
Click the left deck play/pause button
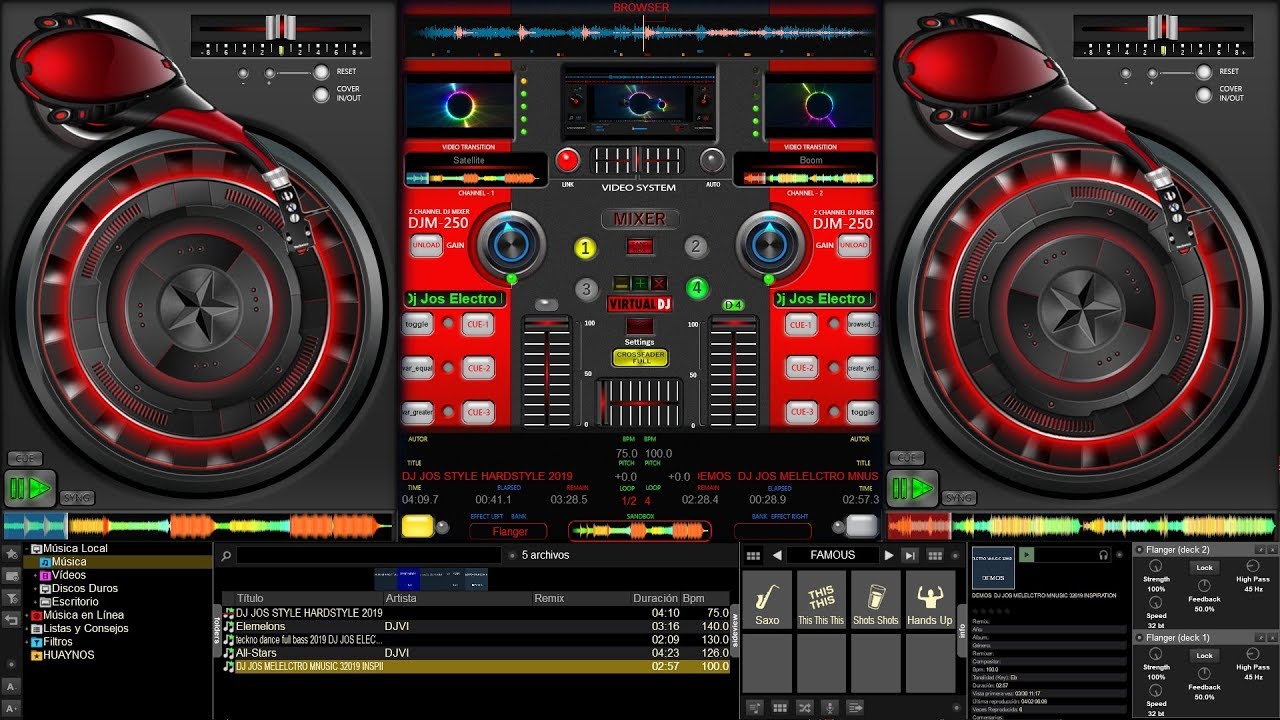pyautogui.click(x=30, y=489)
